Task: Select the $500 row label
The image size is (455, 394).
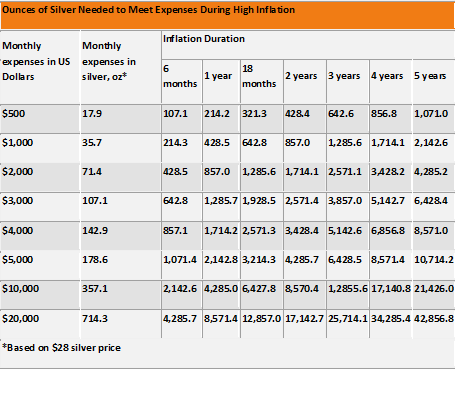Action: pyautogui.click(x=13, y=114)
